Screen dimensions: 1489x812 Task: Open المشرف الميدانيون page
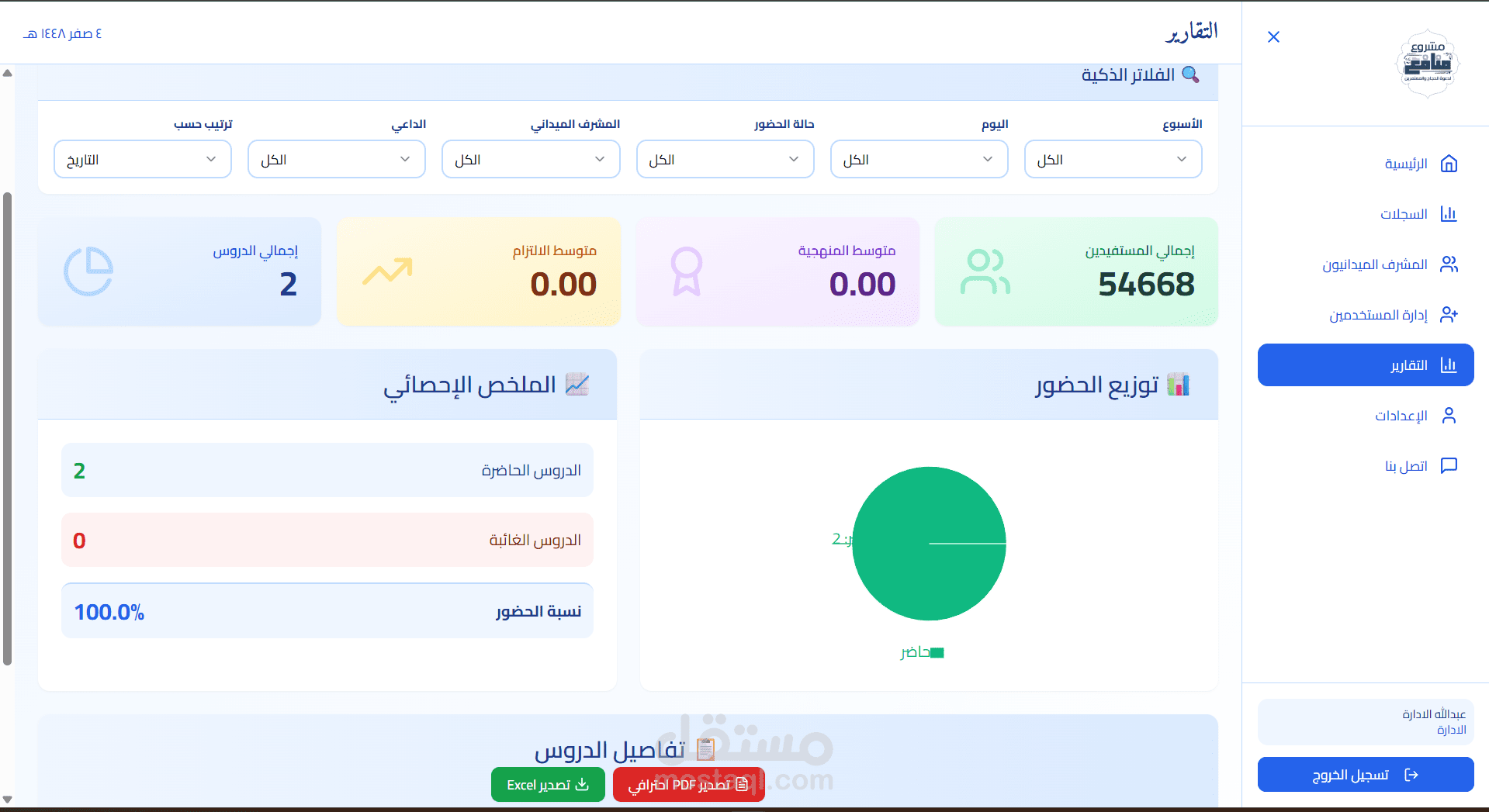(1366, 264)
